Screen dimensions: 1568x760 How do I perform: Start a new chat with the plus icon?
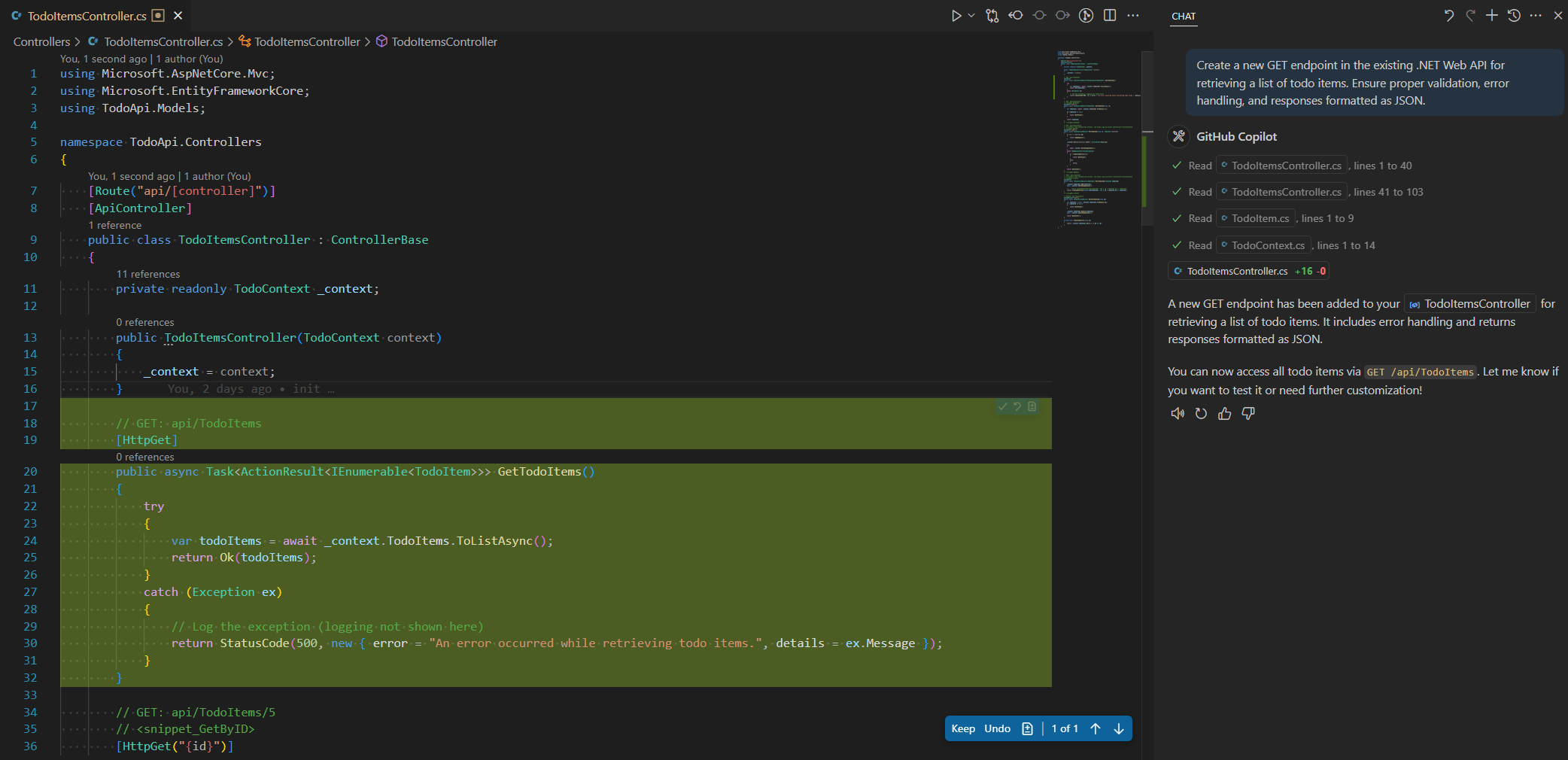1492,15
